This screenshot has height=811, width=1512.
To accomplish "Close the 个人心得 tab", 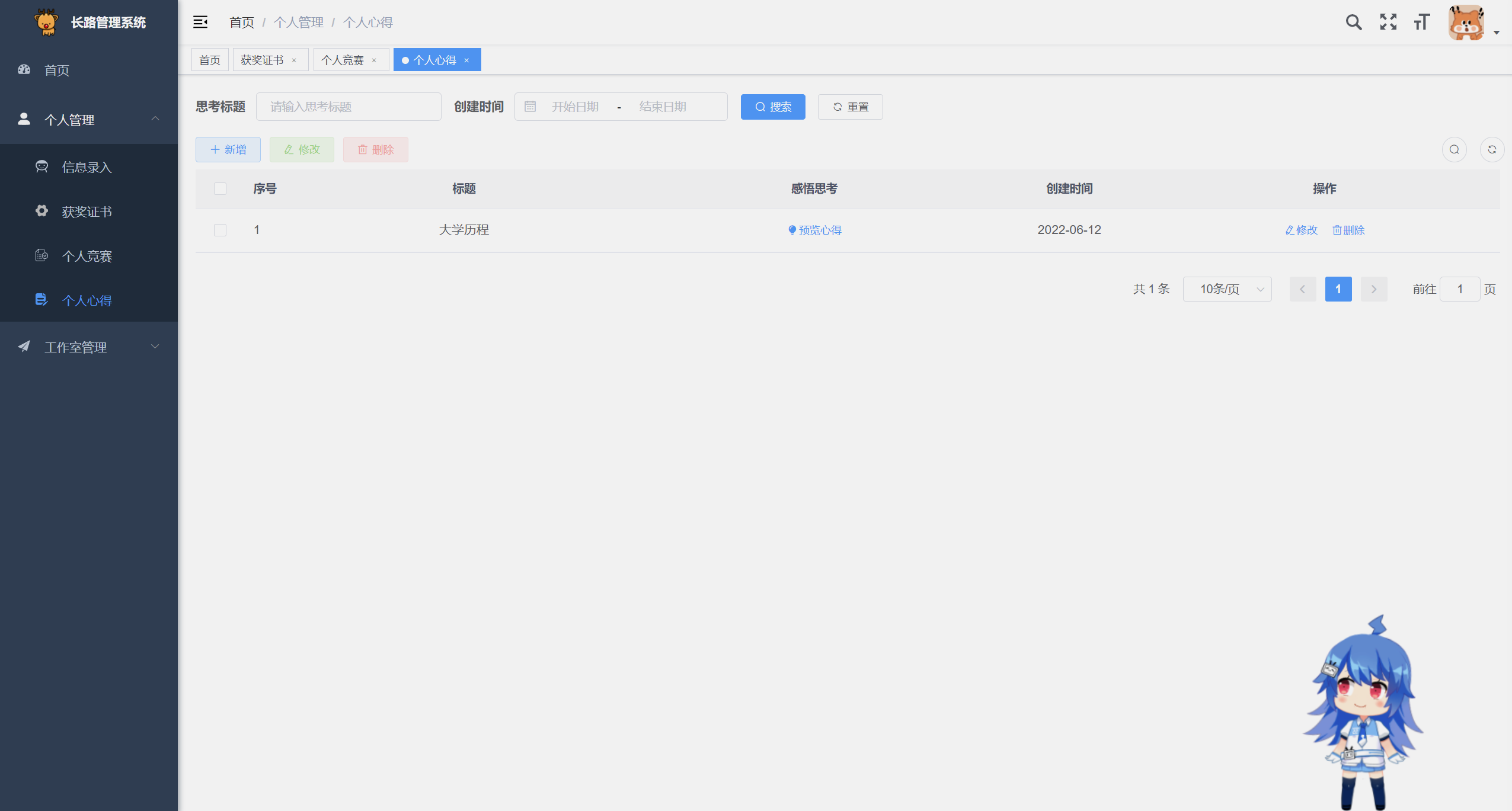I will pyautogui.click(x=466, y=60).
